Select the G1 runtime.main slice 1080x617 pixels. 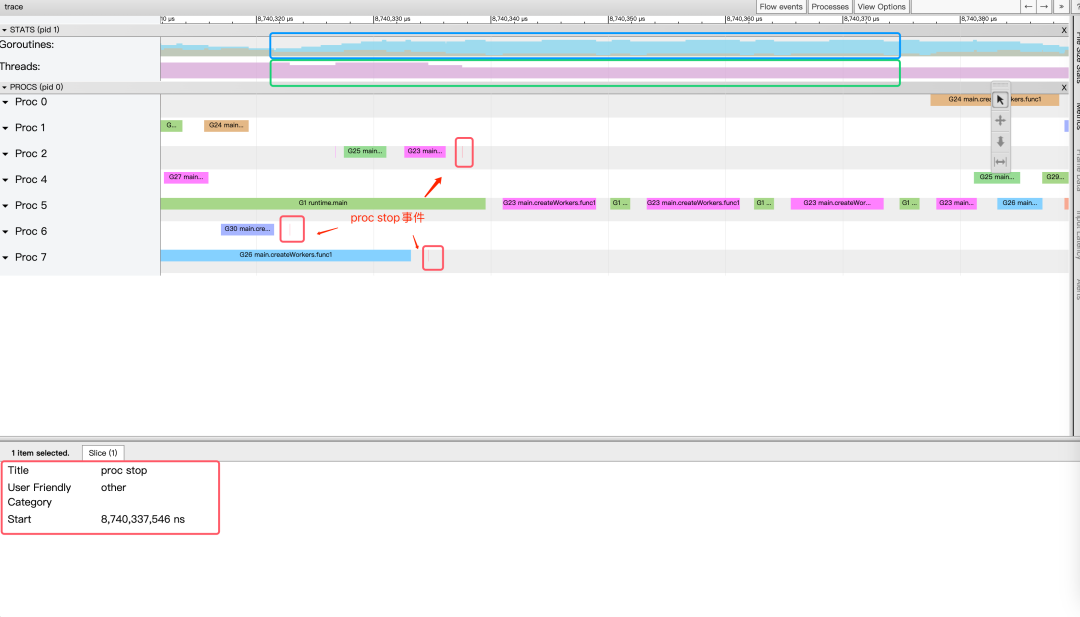click(323, 203)
